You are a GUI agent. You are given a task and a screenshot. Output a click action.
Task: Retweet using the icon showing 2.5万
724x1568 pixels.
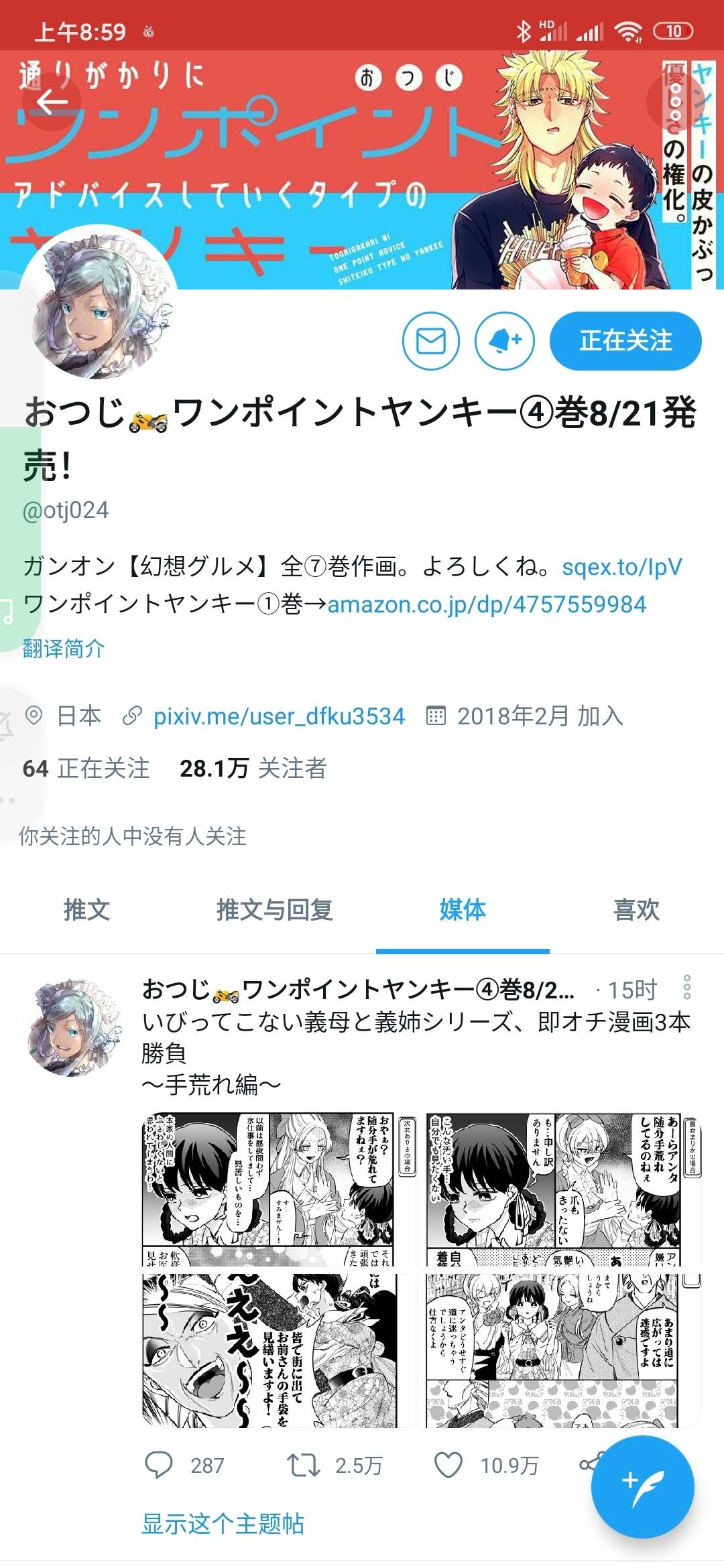(304, 1465)
